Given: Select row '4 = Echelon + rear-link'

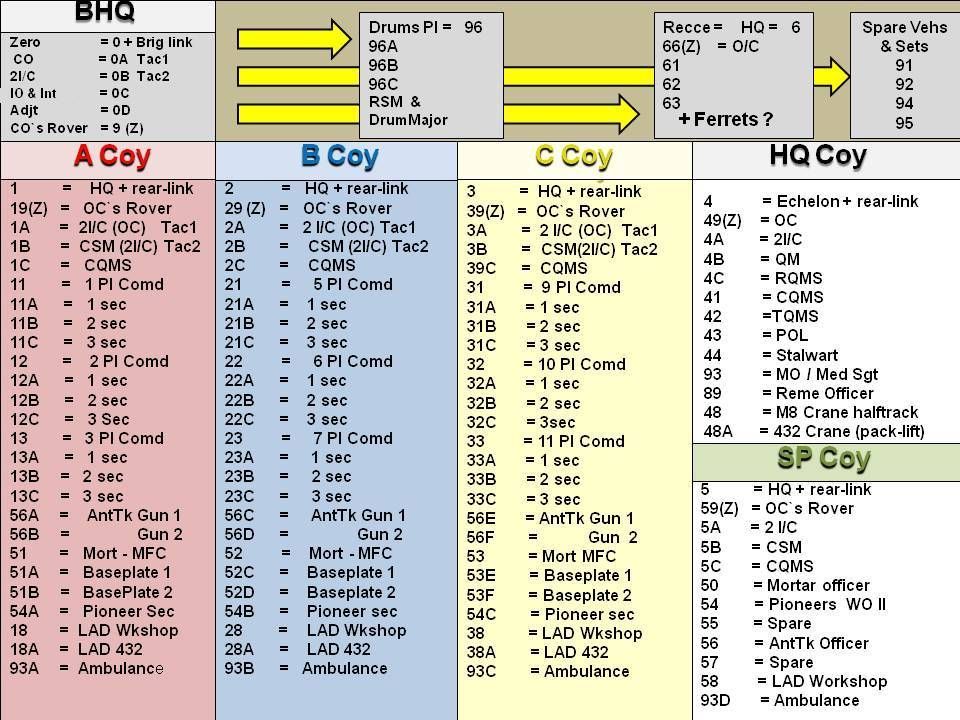Looking at the screenshot, I should point(811,201).
